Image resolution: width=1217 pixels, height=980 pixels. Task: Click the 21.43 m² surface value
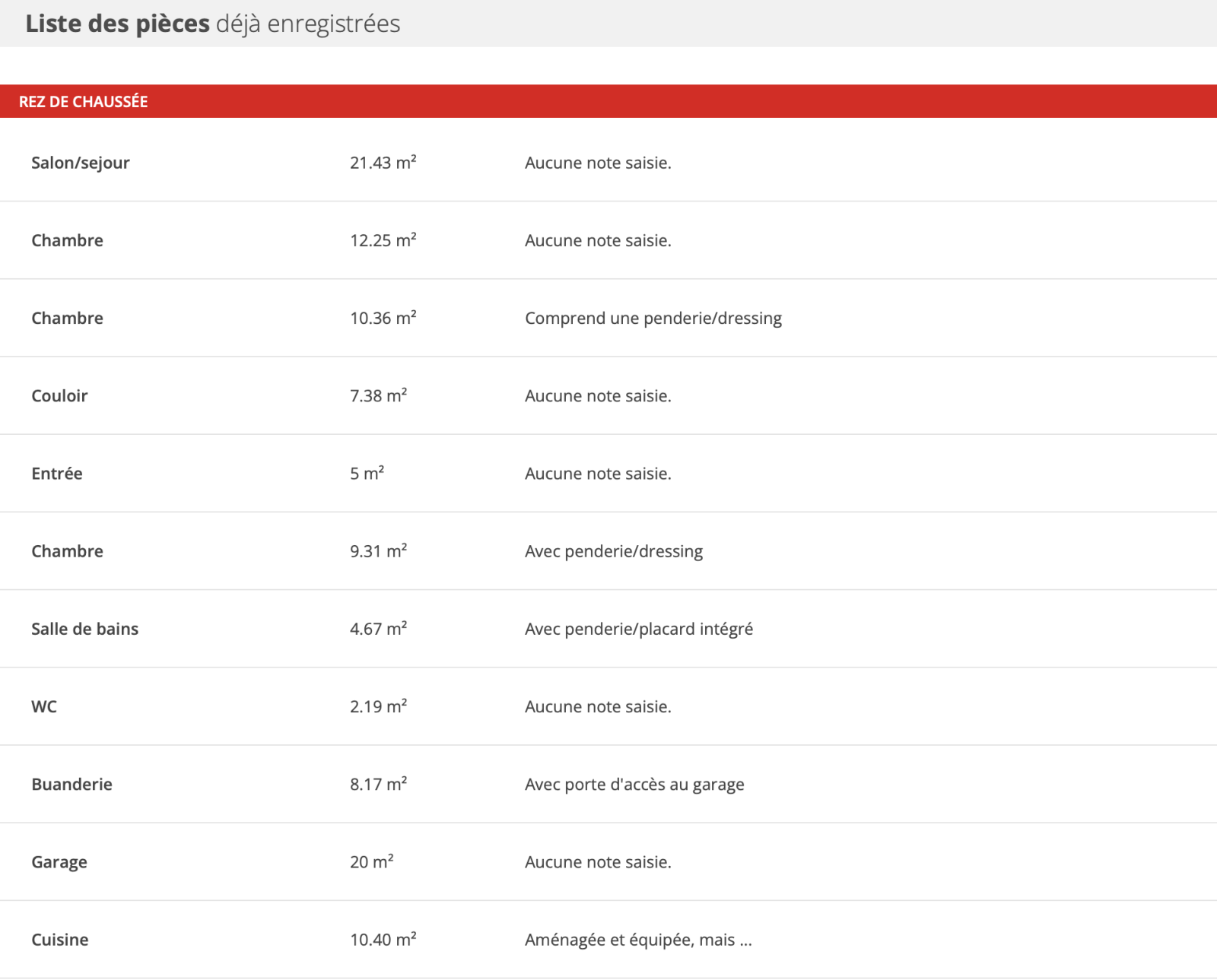click(x=383, y=163)
